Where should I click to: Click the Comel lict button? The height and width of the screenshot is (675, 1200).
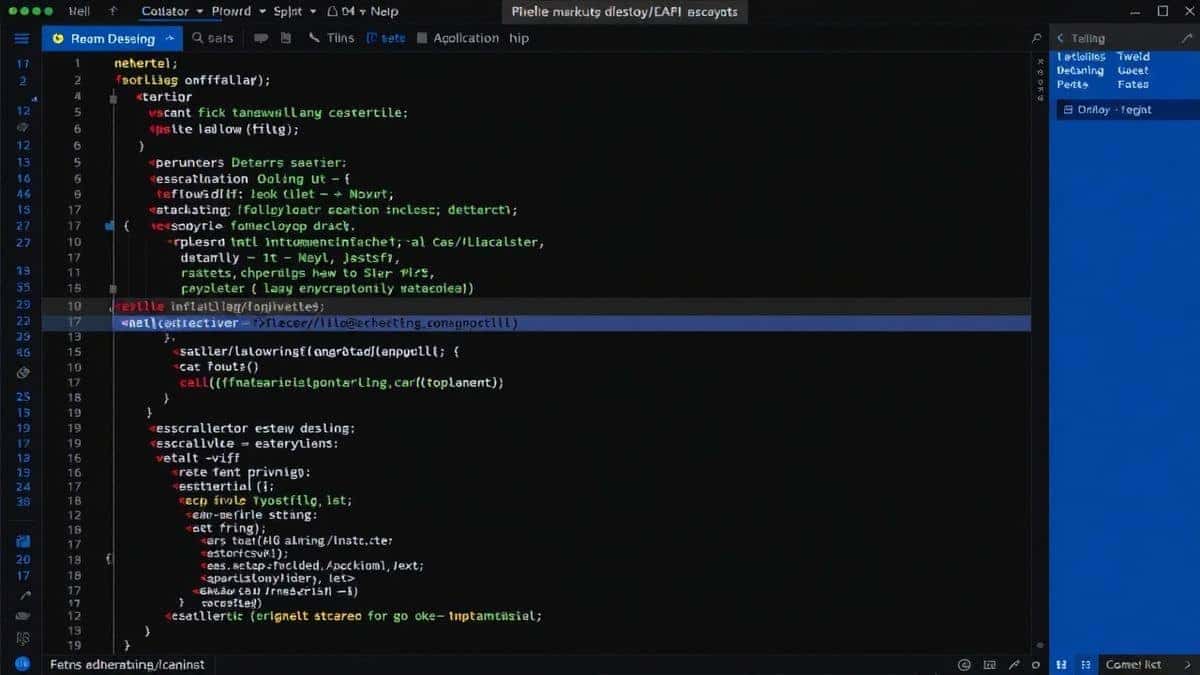pos(1133,664)
